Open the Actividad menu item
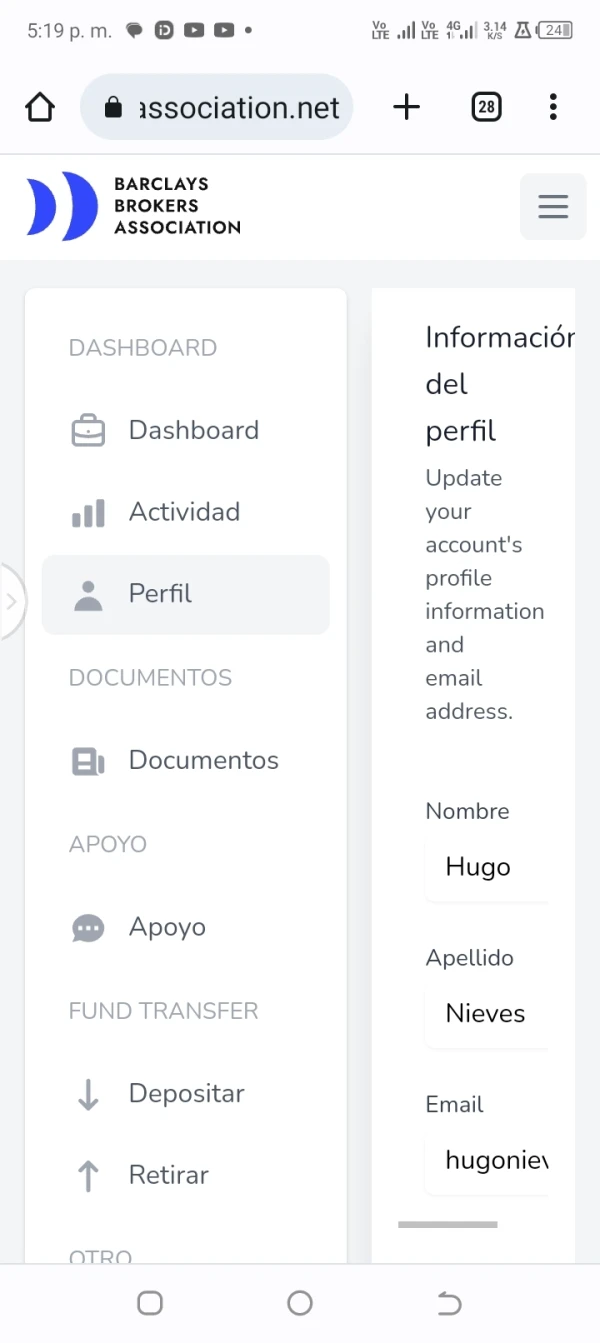Screen dimensions: 600x1343 pos(184,512)
